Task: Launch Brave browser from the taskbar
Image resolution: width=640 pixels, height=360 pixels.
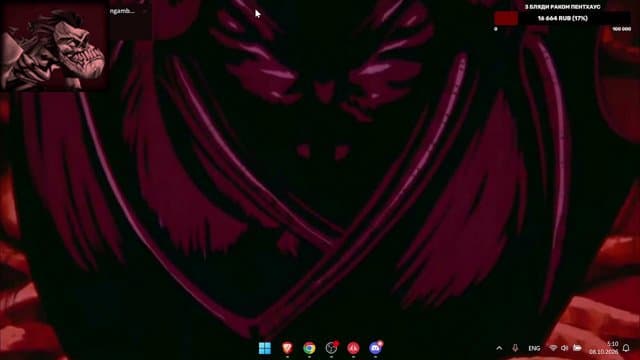Action: tap(287, 348)
